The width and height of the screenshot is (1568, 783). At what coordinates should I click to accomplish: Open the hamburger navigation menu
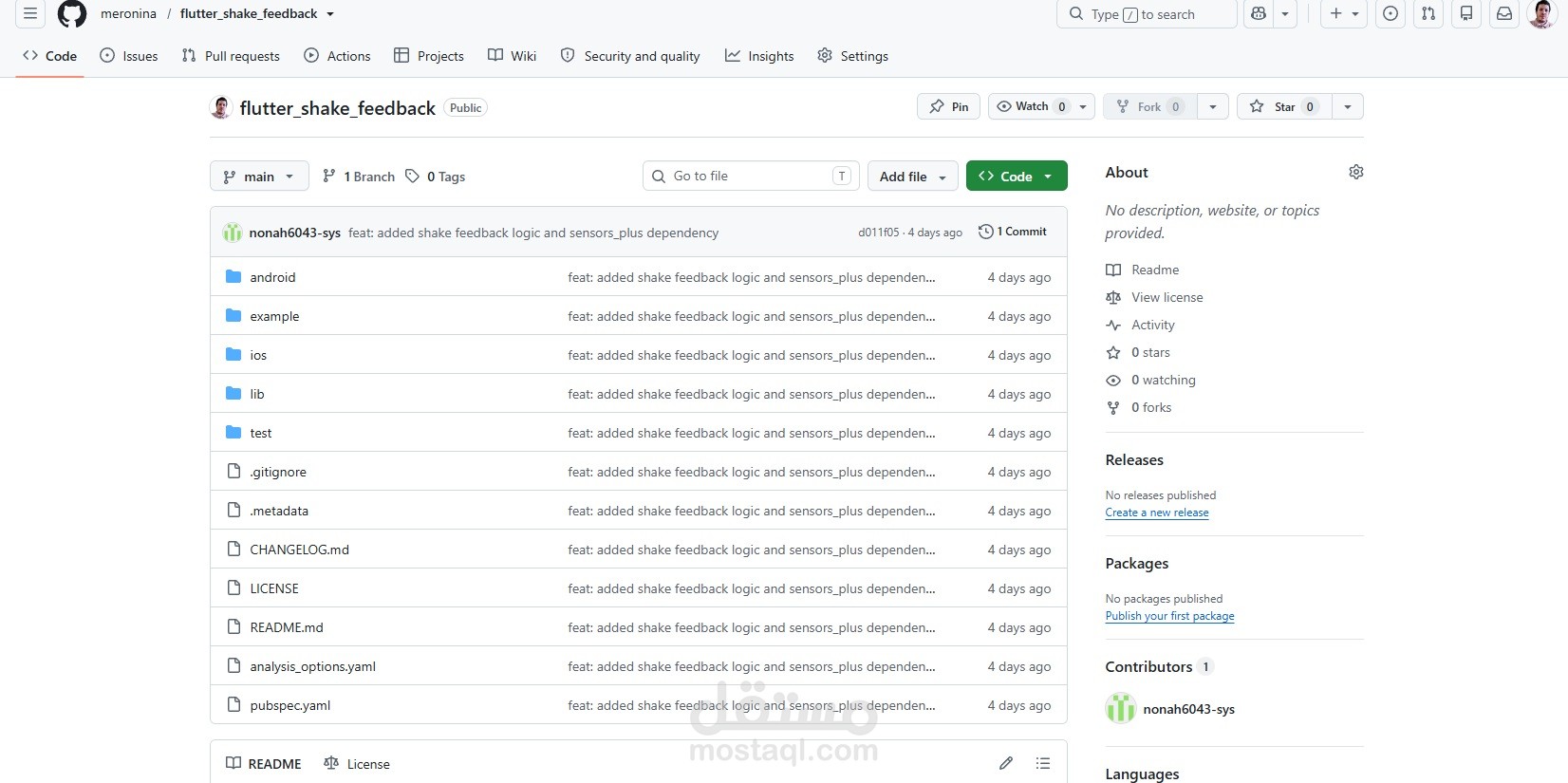30,13
